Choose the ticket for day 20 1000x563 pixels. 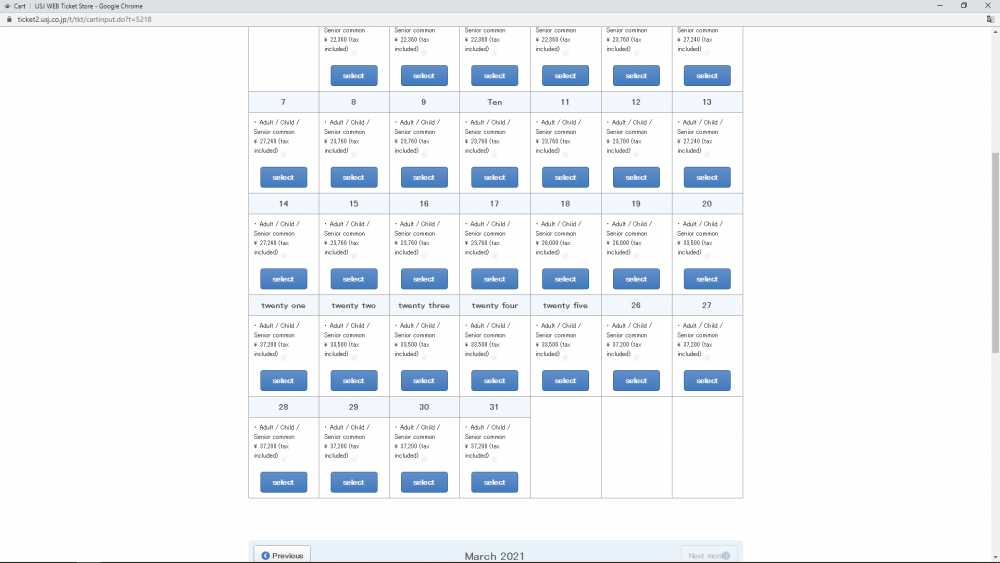click(707, 279)
